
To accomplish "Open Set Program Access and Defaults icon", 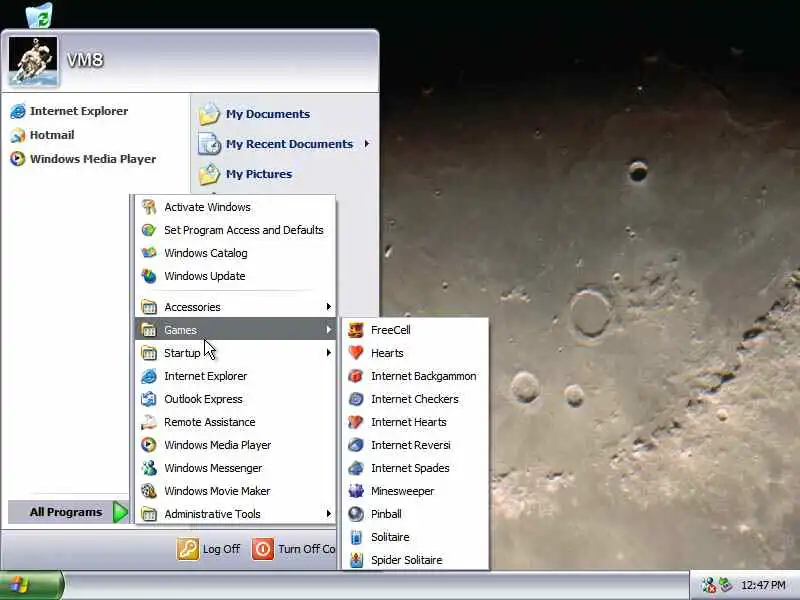I will click(x=148, y=230).
